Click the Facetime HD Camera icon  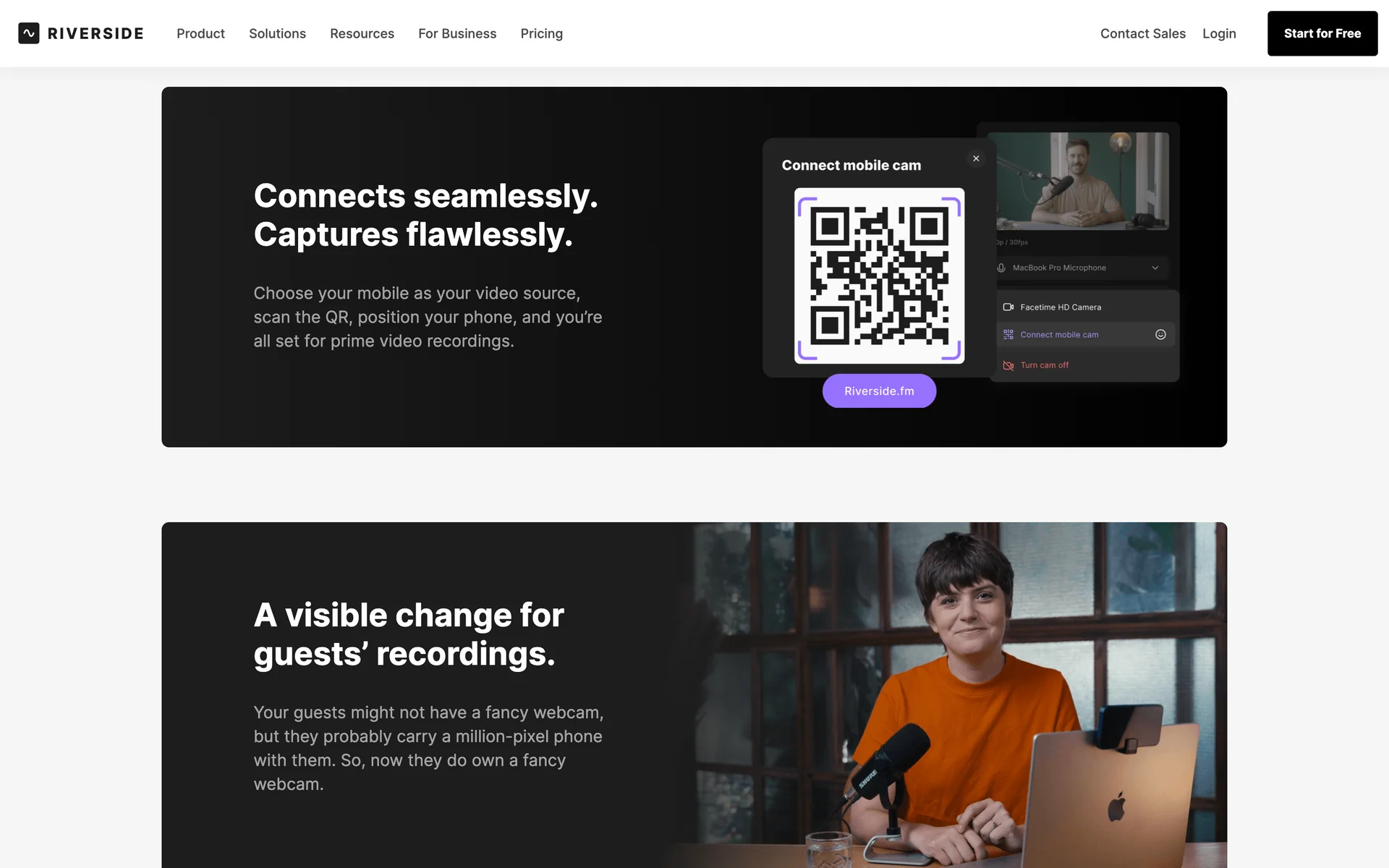click(x=1008, y=307)
